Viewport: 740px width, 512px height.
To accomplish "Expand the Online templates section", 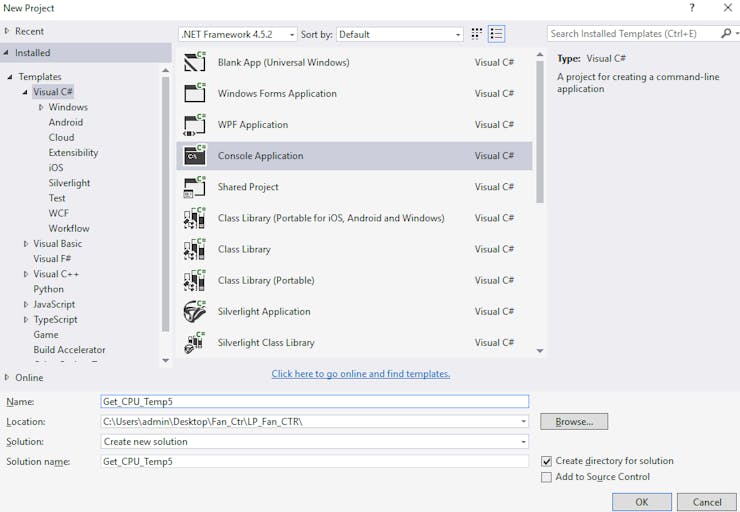I will click(7, 377).
